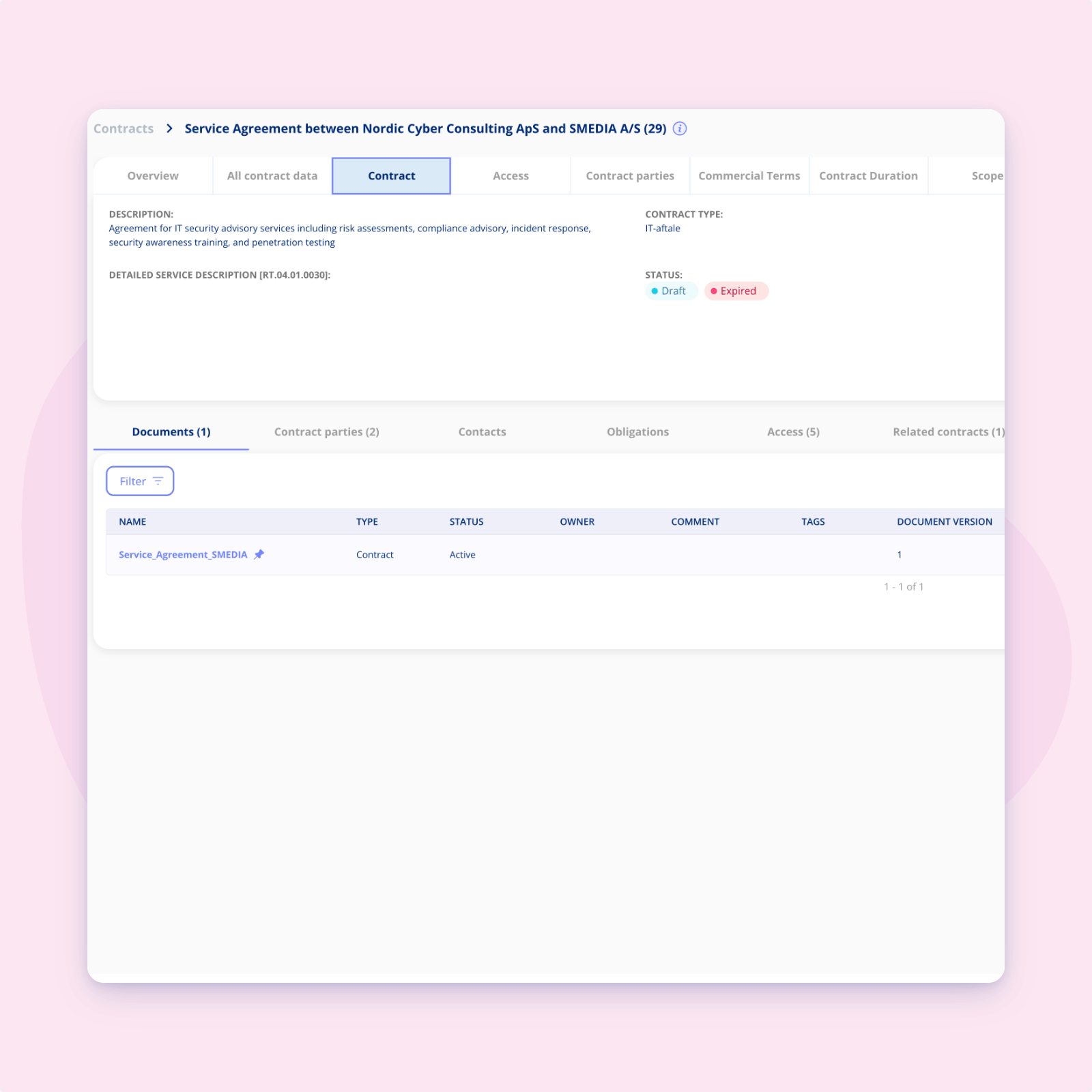
Task: Click the breadcrumb chevron after Contracts
Action: (x=169, y=128)
